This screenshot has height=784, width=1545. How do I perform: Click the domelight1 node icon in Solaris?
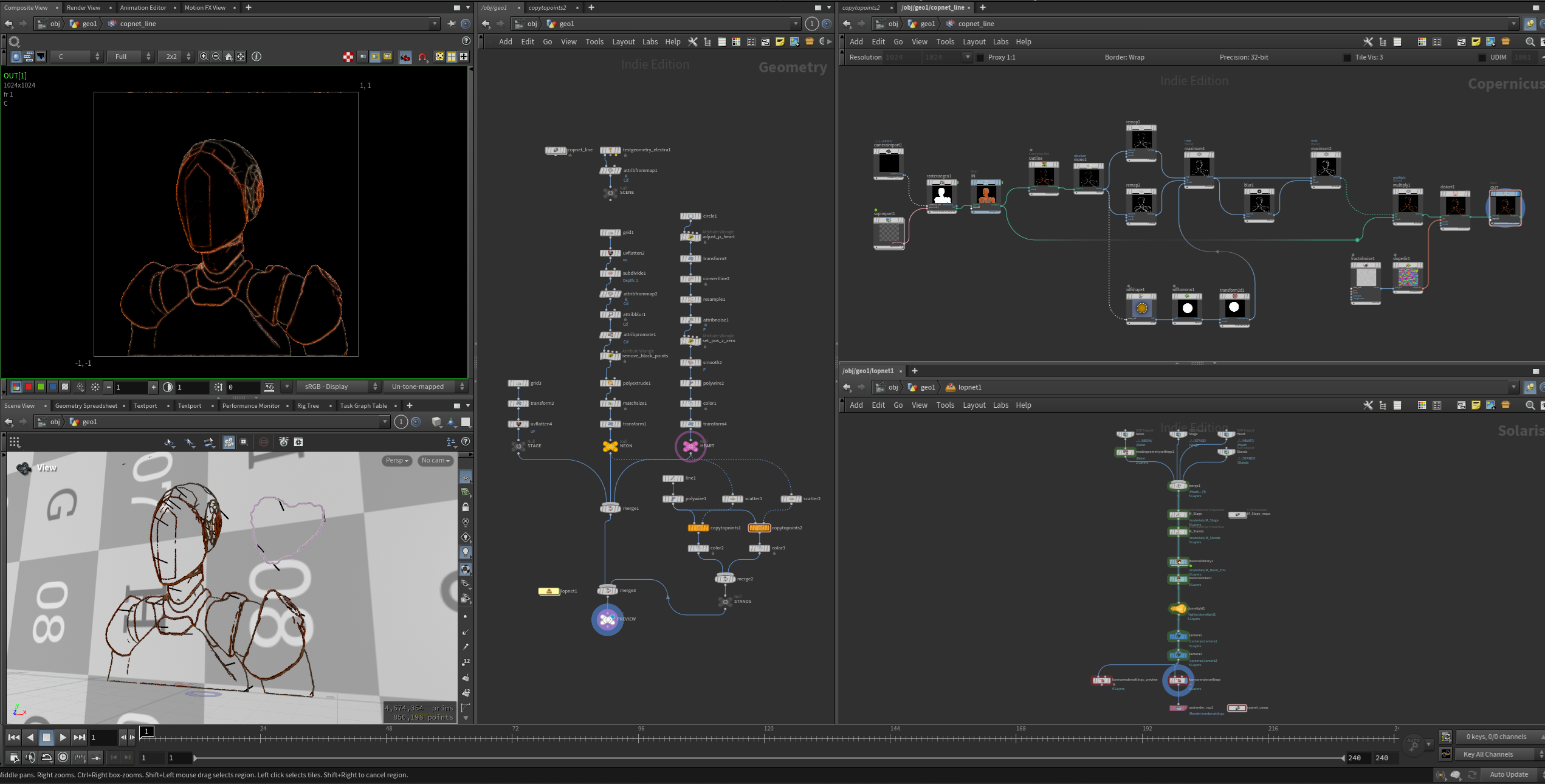[x=1178, y=608]
